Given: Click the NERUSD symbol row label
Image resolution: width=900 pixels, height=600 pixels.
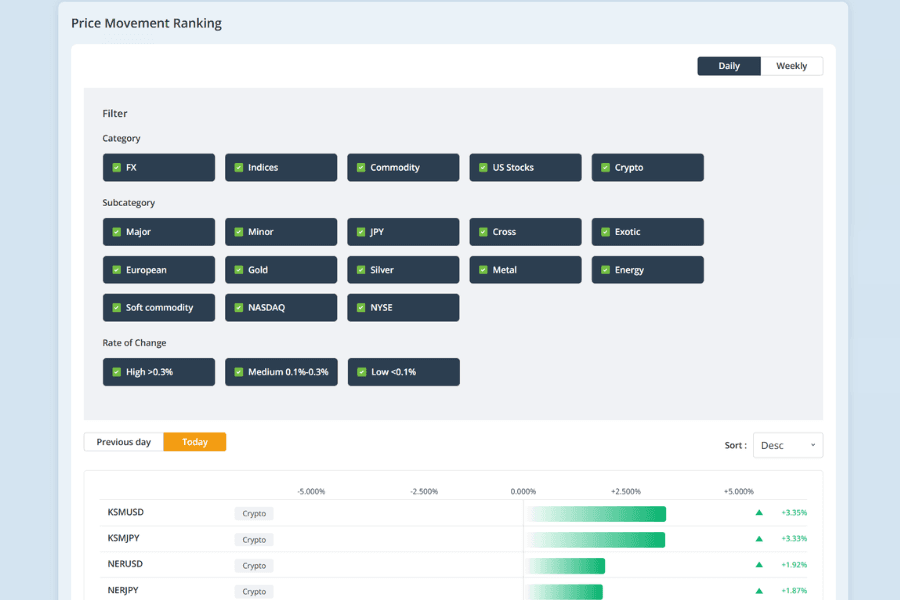Looking at the screenshot, I should point(125,564).
